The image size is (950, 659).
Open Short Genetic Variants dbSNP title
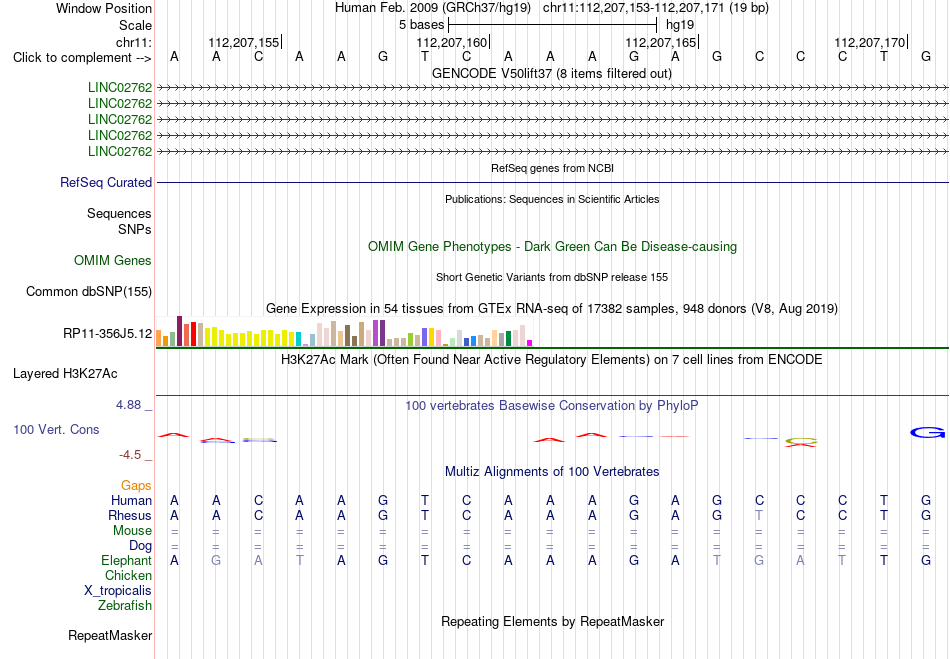pos(552,277)
